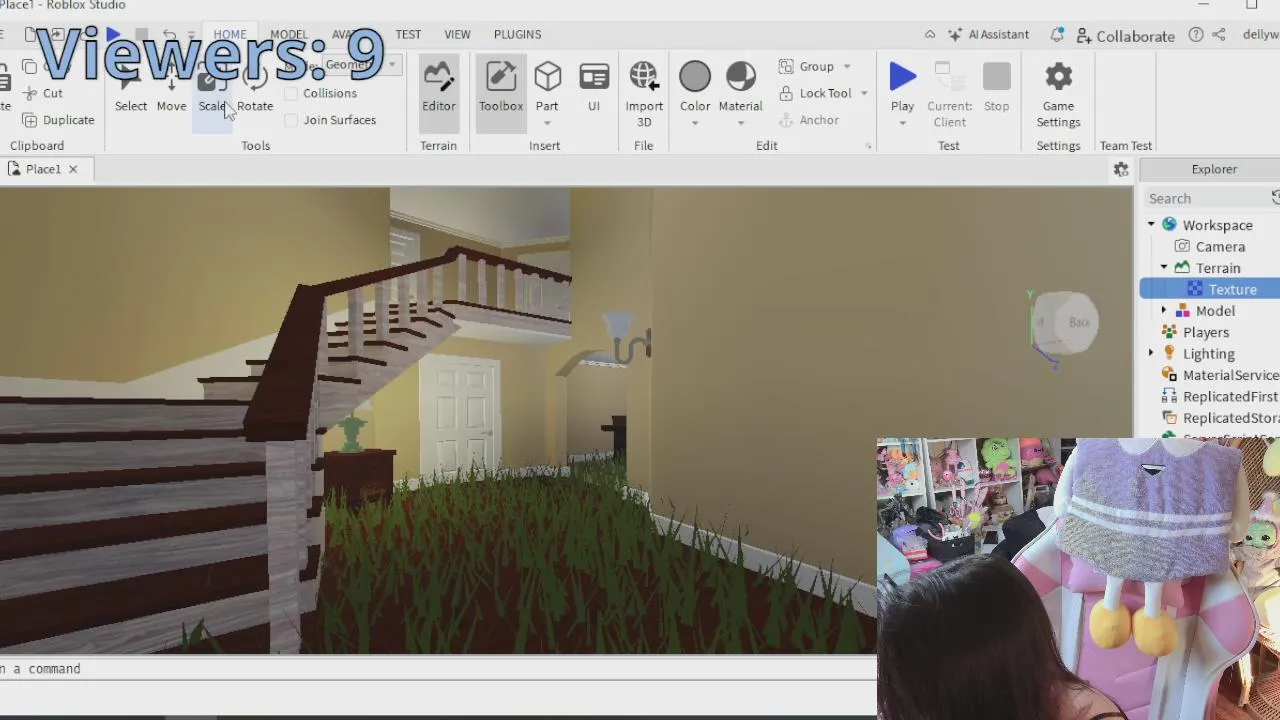Insert a Part via the cube icon
The image size is (1280, 720).
(x=547, y=77)
